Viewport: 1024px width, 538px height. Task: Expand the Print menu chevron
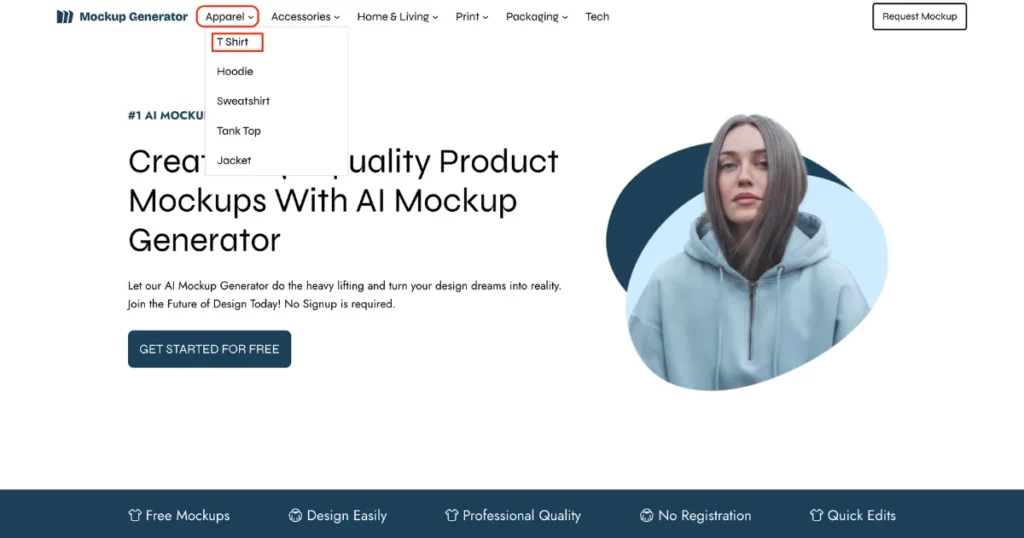pos(485,17)
